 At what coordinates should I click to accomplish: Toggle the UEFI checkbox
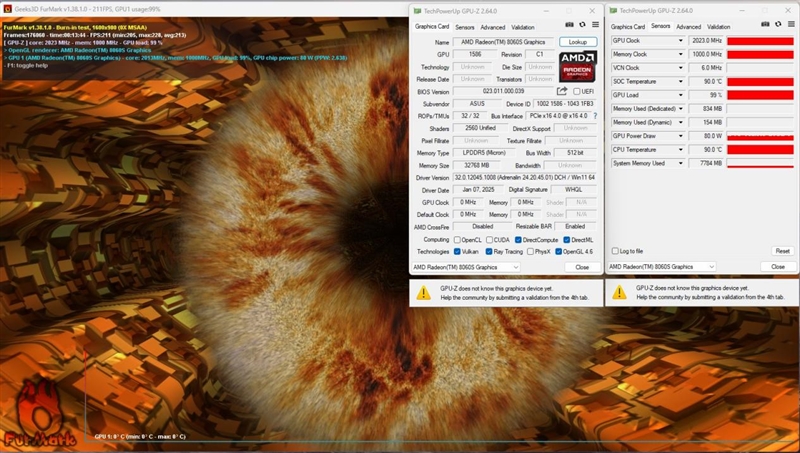click(x=575, y=91)
